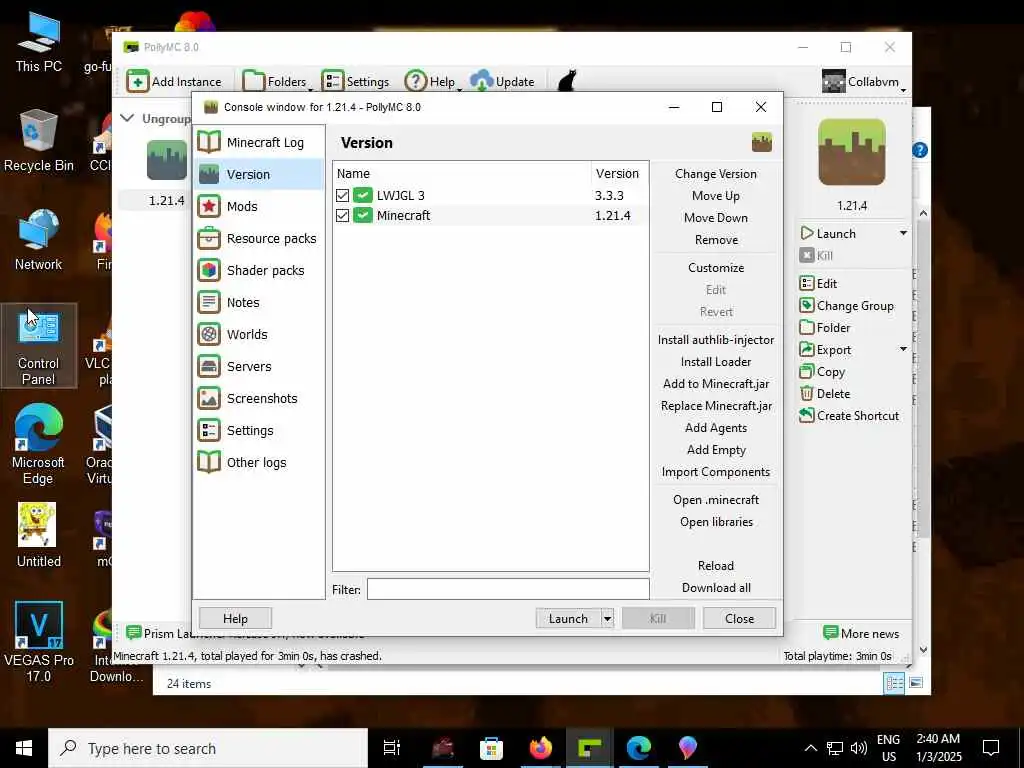The width and height of the screenshot is (1024, 768).
Task: Select the Mods page in sidebar
Action: (x=259, y=206)
